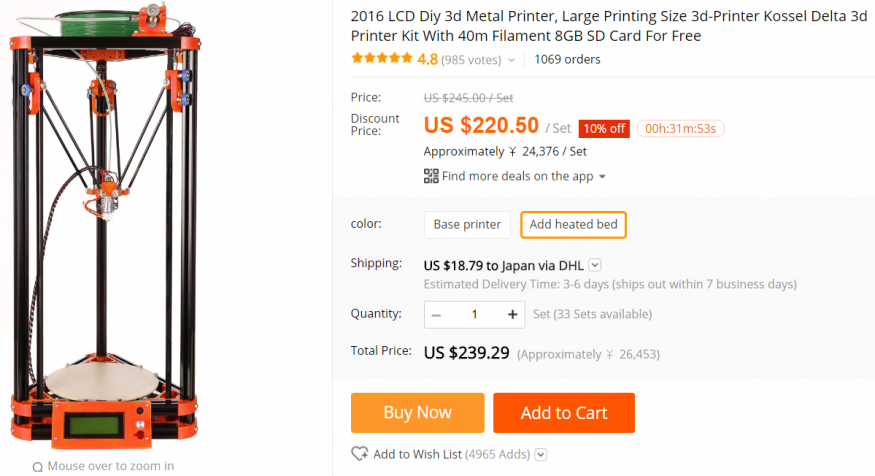Image resolution: width=875 pixels, height=476 pixels.
Task: Click the 985 votes link
Action: [471, 59]
